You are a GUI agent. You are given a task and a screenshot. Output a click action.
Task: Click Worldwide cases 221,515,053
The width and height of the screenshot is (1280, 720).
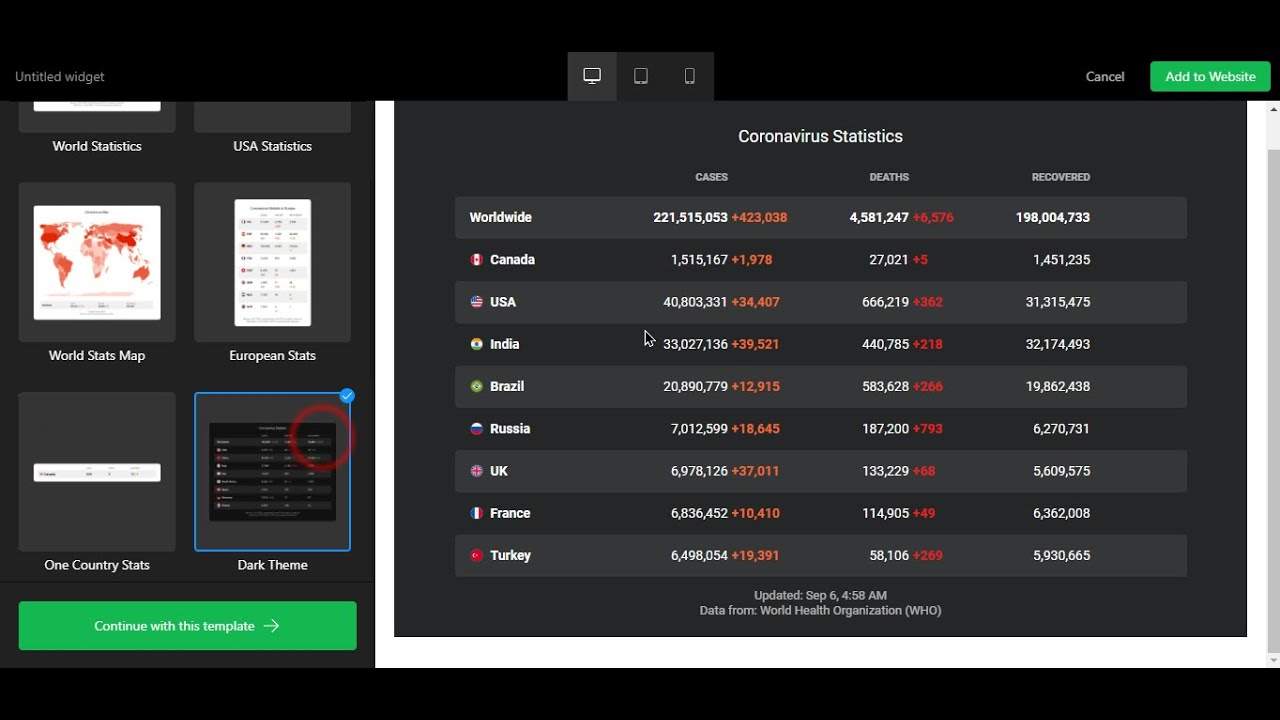coord(690,217)
